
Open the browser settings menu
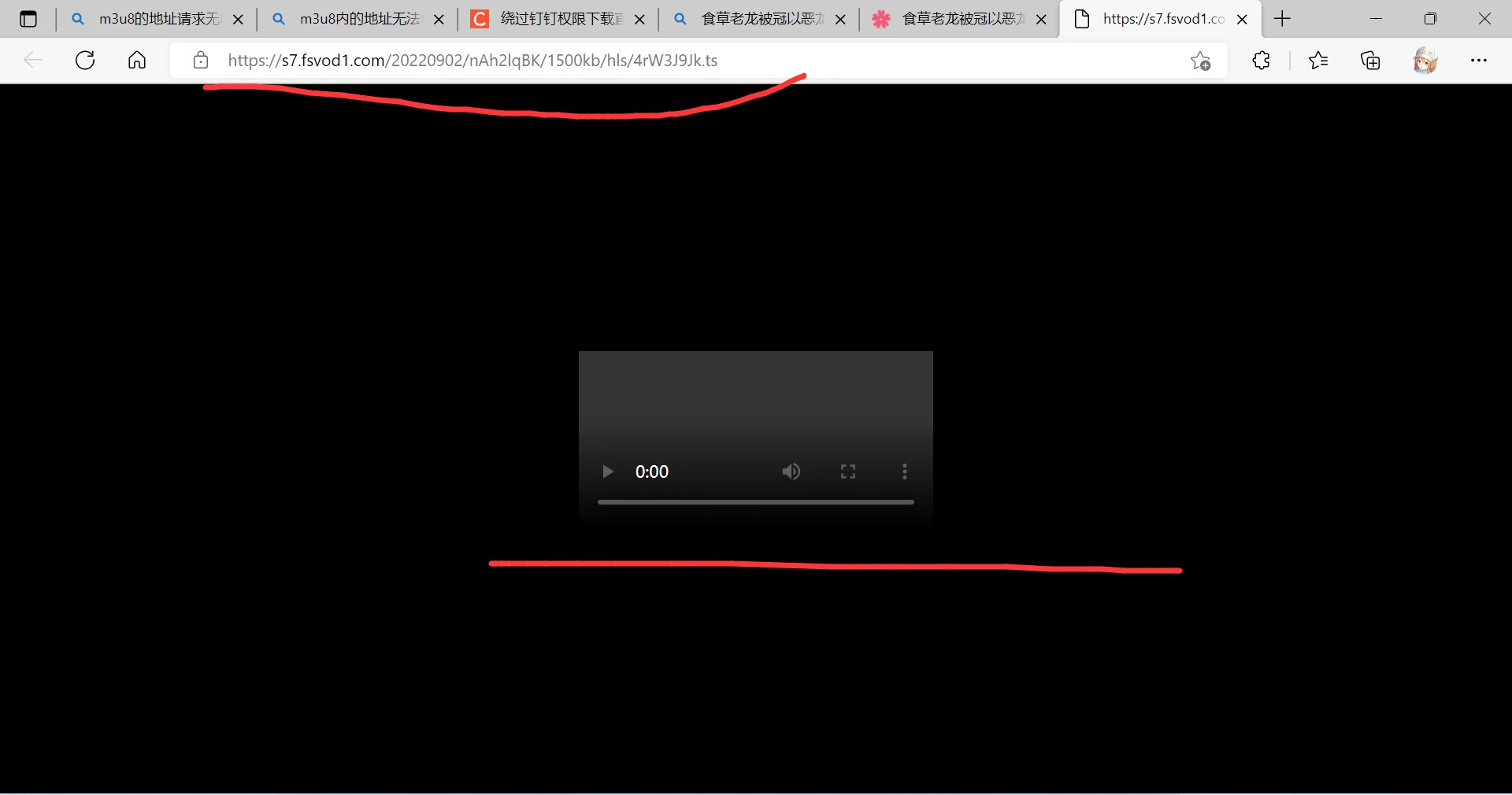[x=1480, y=60]
